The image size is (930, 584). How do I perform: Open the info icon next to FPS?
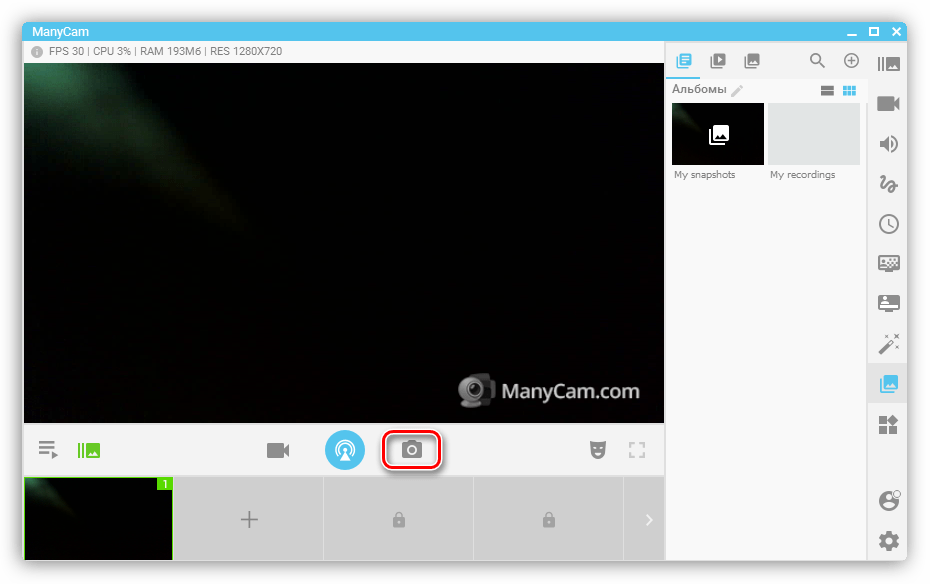(x=37, y=52)
